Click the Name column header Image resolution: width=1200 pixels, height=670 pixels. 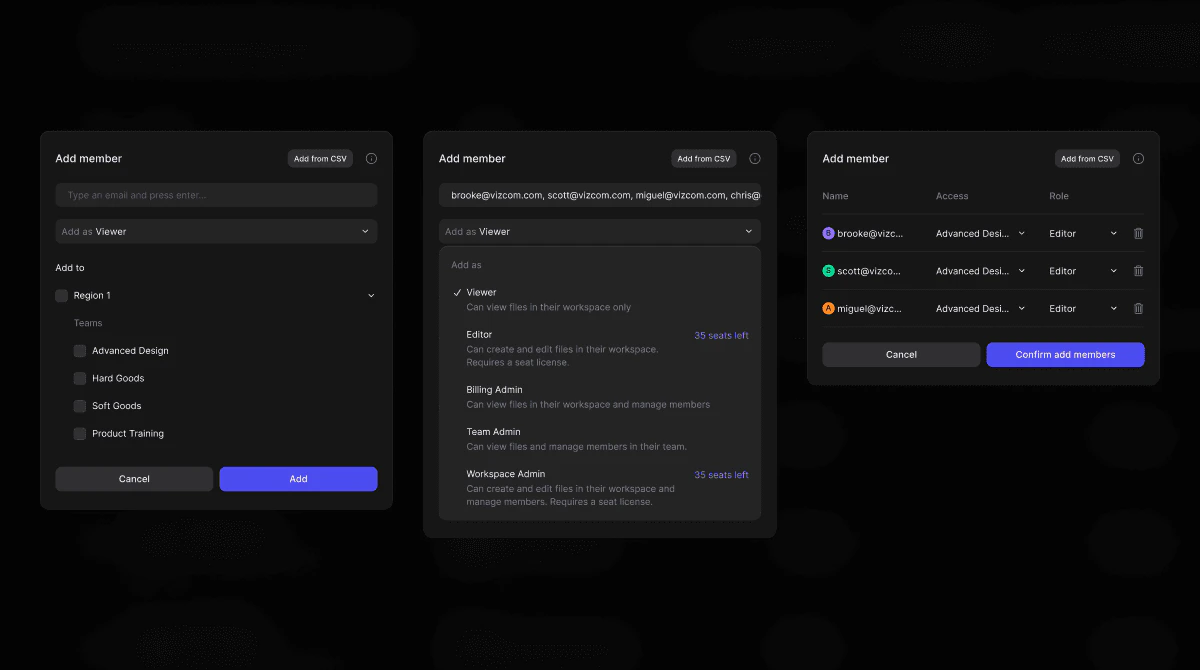[835, 196]
